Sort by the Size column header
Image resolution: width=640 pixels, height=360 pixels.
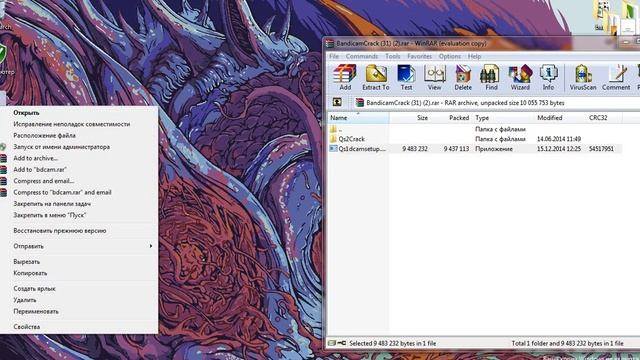[x=410, y=118]
